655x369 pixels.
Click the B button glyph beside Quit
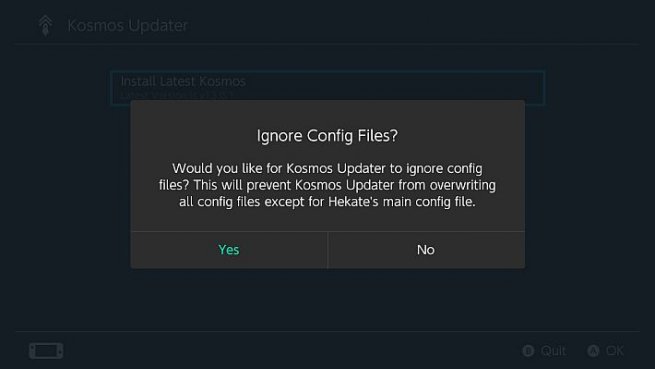coord(528,351)
